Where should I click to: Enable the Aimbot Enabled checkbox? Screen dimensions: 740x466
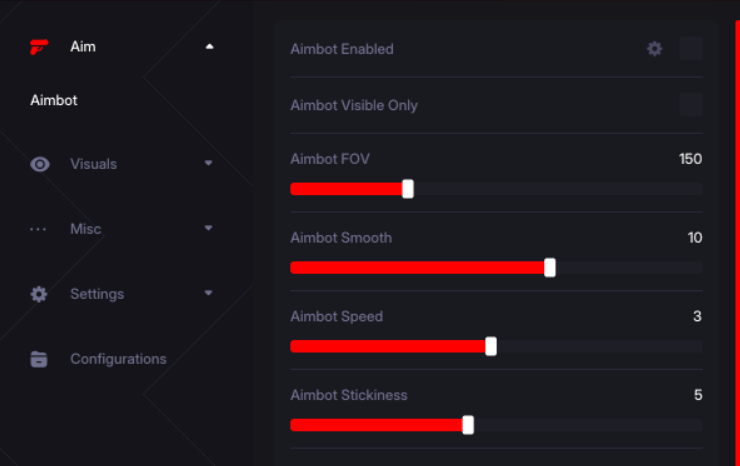[x=690, y=48]
